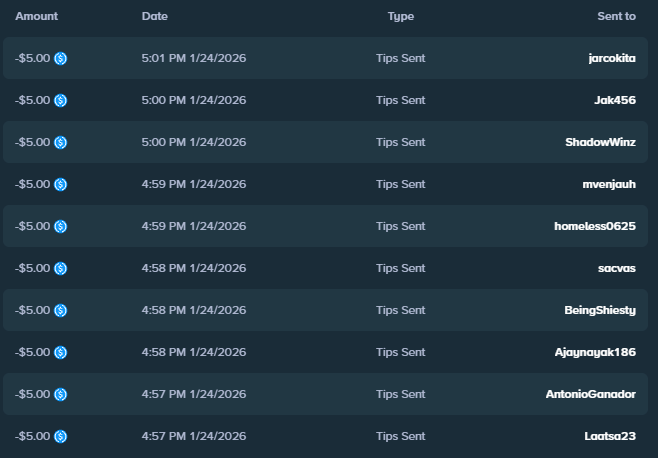Click the -$5.00 amount in Ajaynayak186 row

point(32,352)
